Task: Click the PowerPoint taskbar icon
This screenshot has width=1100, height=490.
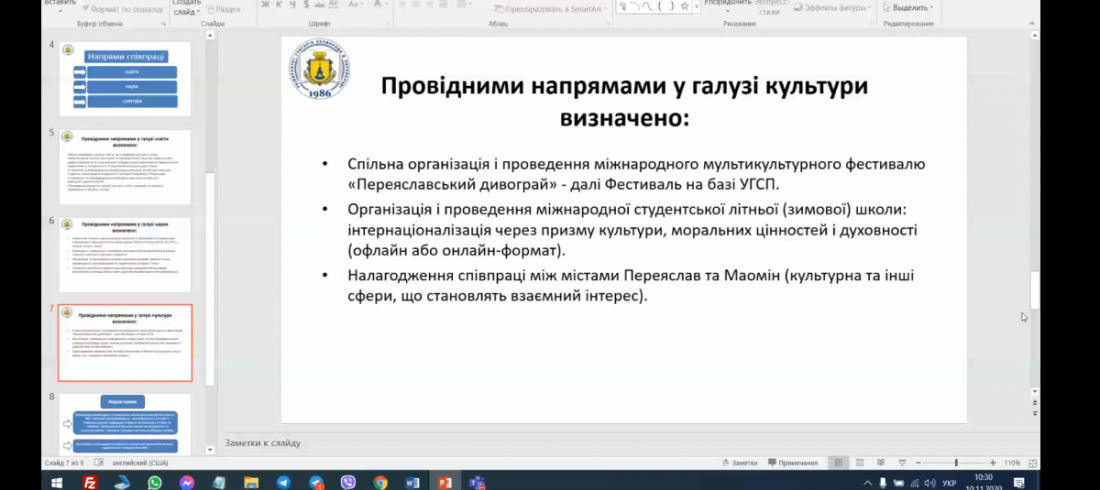Action: tap(445, 482)
